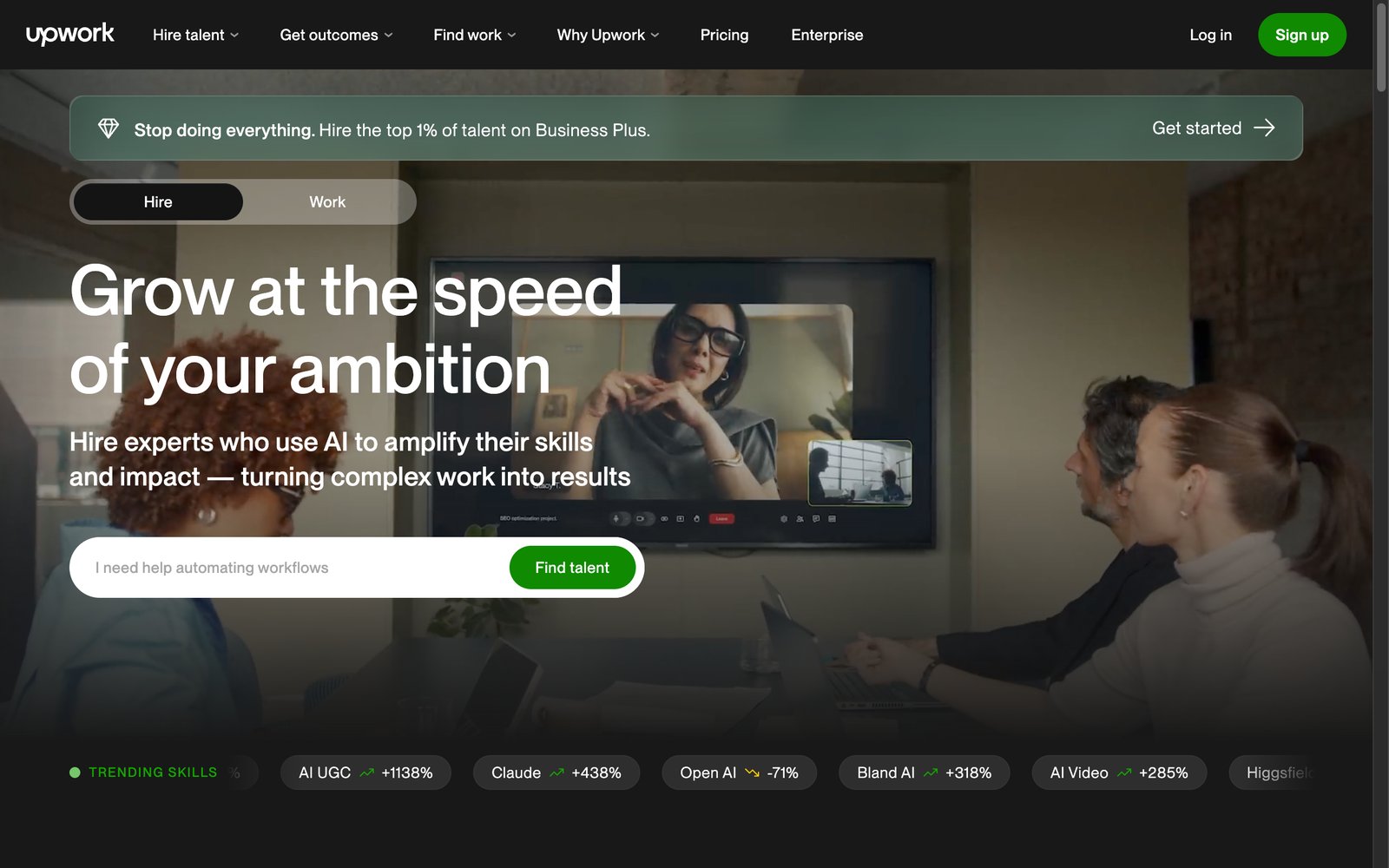Click the Log in link

(1210, 35)
